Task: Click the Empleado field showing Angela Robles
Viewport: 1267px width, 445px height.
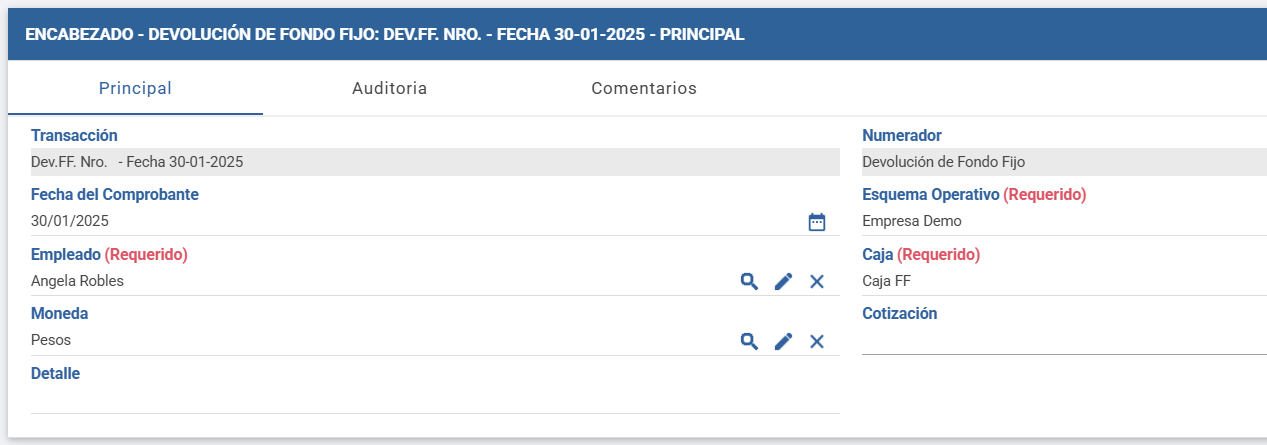Action: point(380,281)
